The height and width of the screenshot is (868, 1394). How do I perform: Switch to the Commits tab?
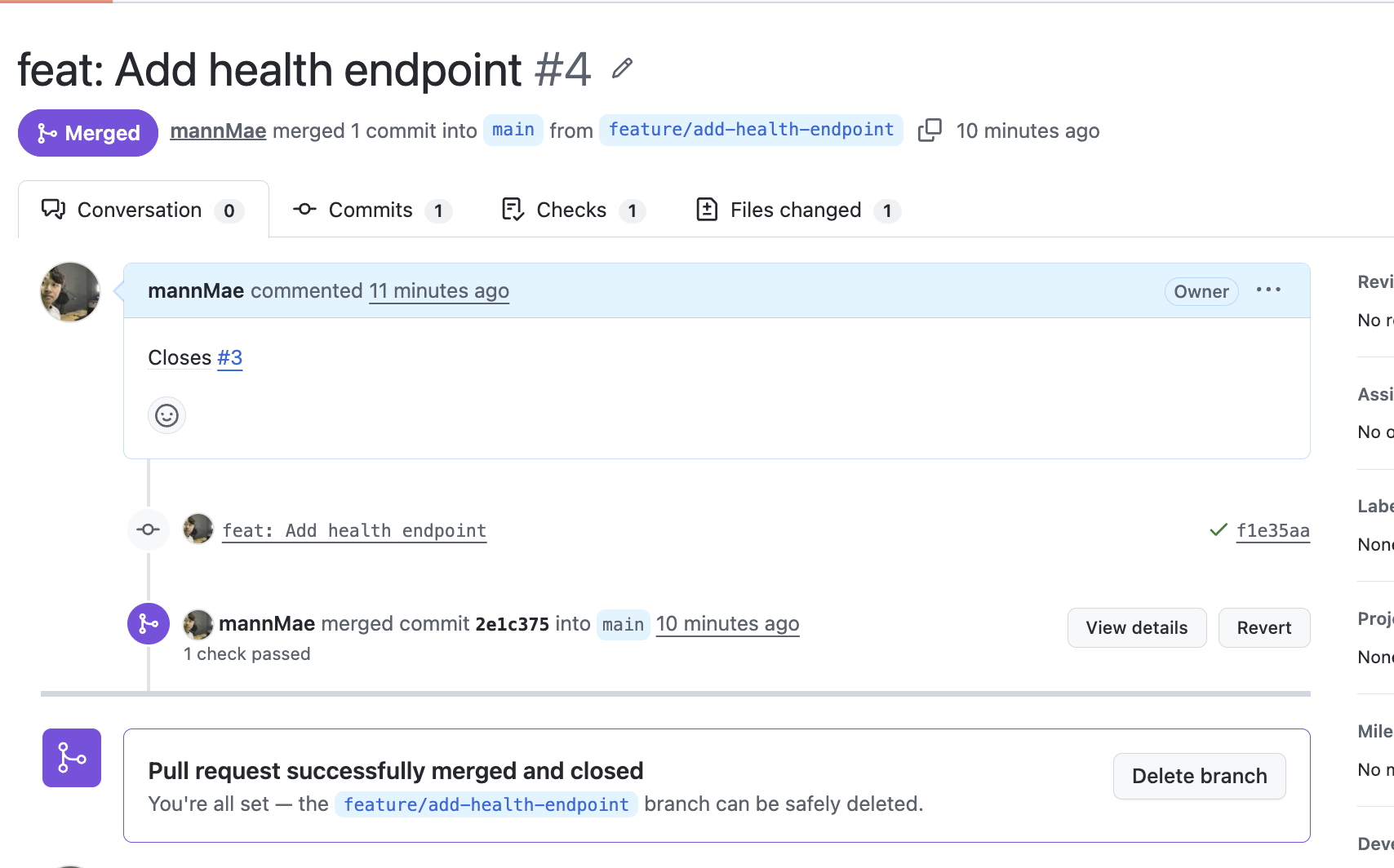(x=372, y=210)
